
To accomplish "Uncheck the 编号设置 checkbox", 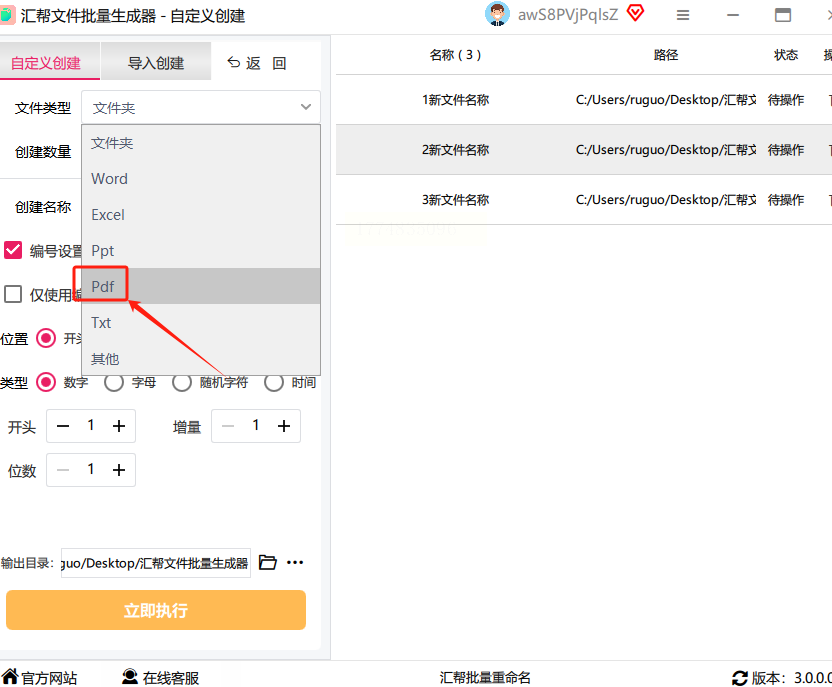I will point(13,250).
